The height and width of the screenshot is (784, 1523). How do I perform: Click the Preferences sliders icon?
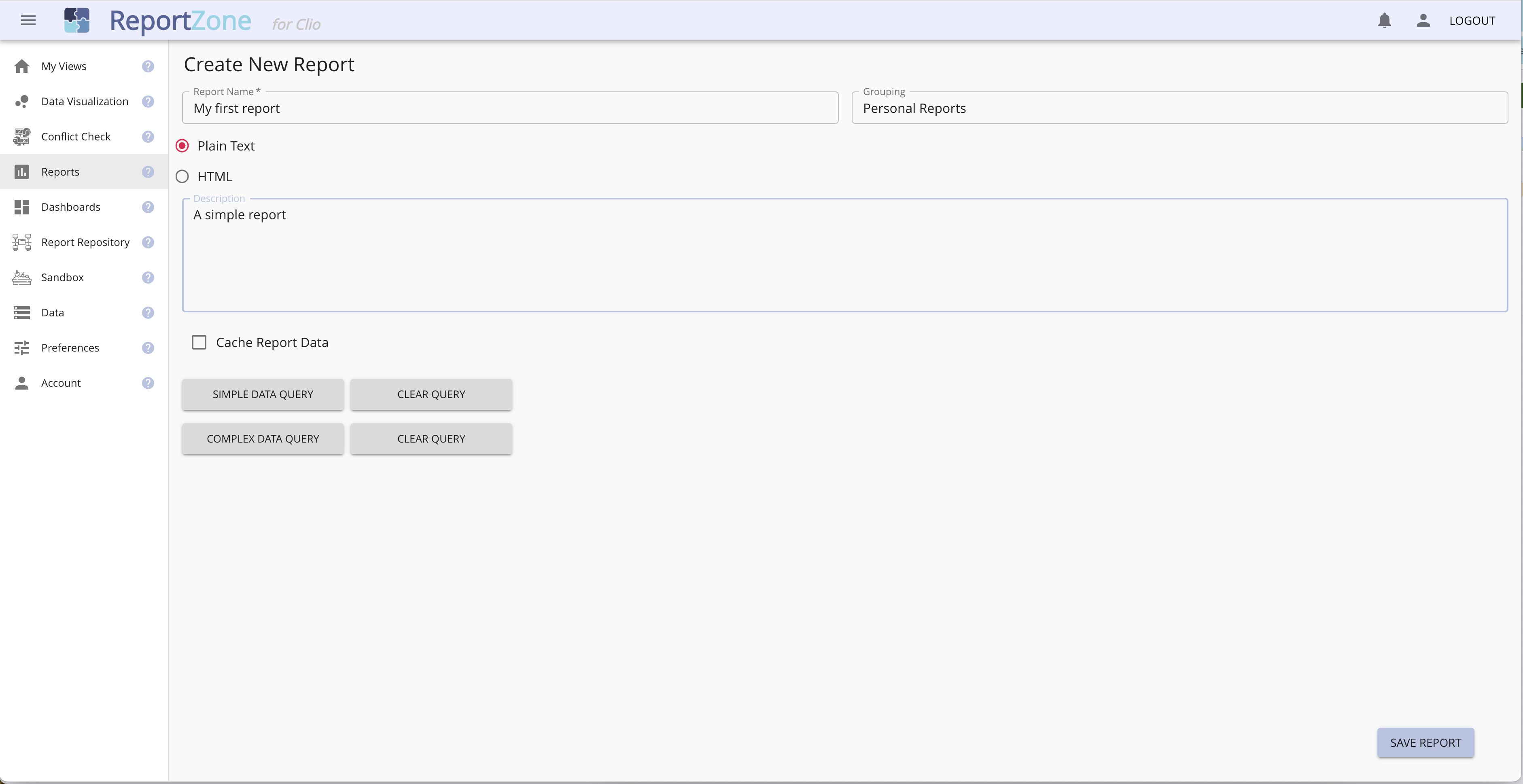[22, 348]
